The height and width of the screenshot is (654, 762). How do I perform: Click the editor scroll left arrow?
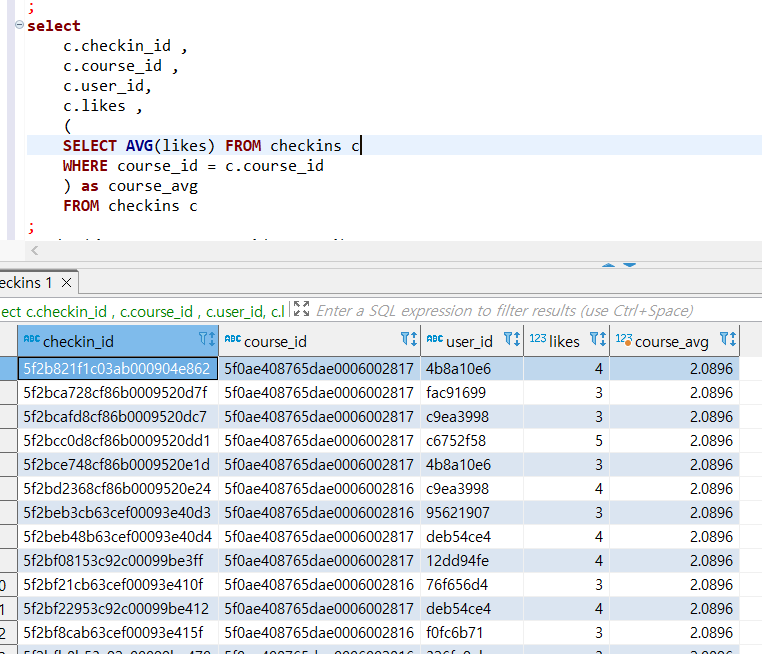pos(35,251)
